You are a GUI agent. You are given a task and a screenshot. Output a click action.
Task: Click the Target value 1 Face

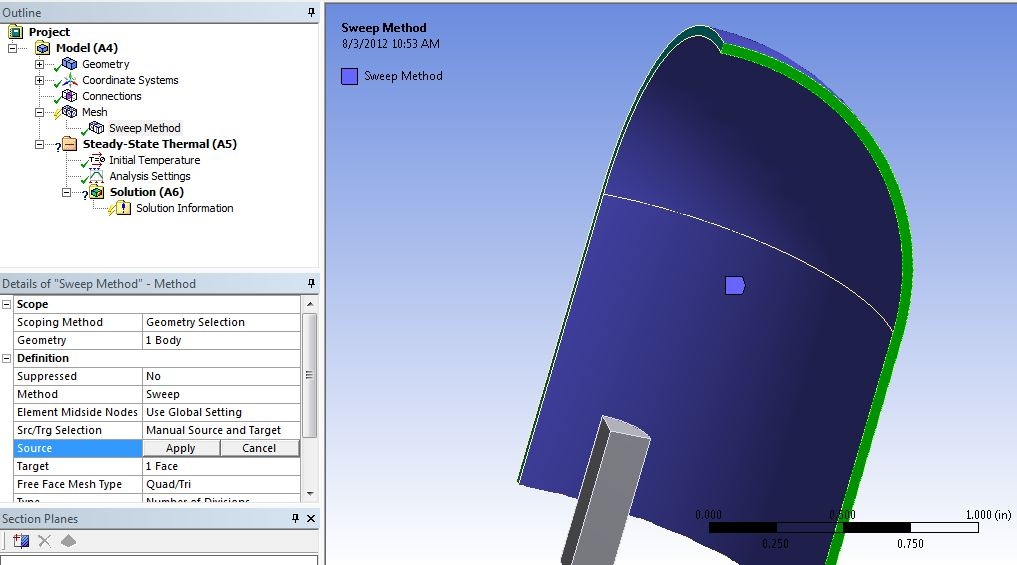click(x=221, y=466)
